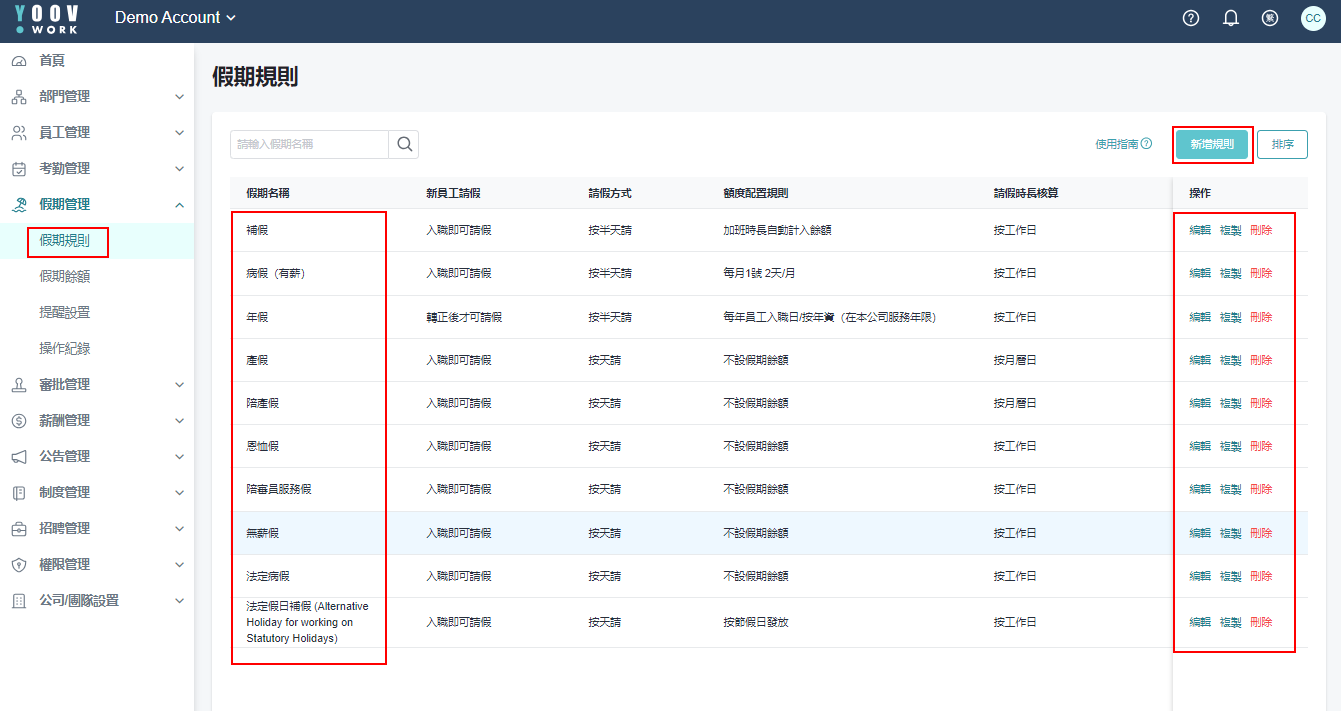The image size is (1341, 711).
Task: Click 刪除 for the 年假 row
Action: tap(1261, 317)
